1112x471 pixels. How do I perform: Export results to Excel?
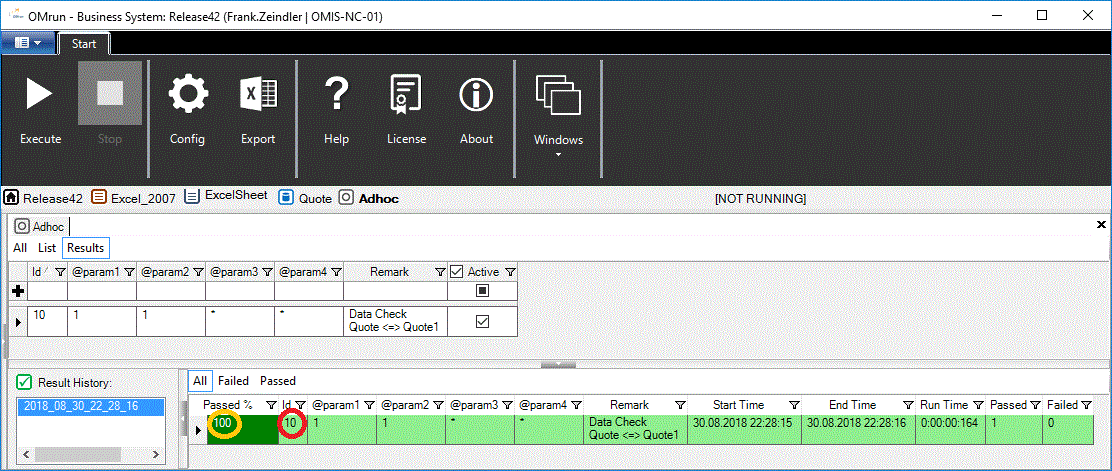(x=258, y=94)
